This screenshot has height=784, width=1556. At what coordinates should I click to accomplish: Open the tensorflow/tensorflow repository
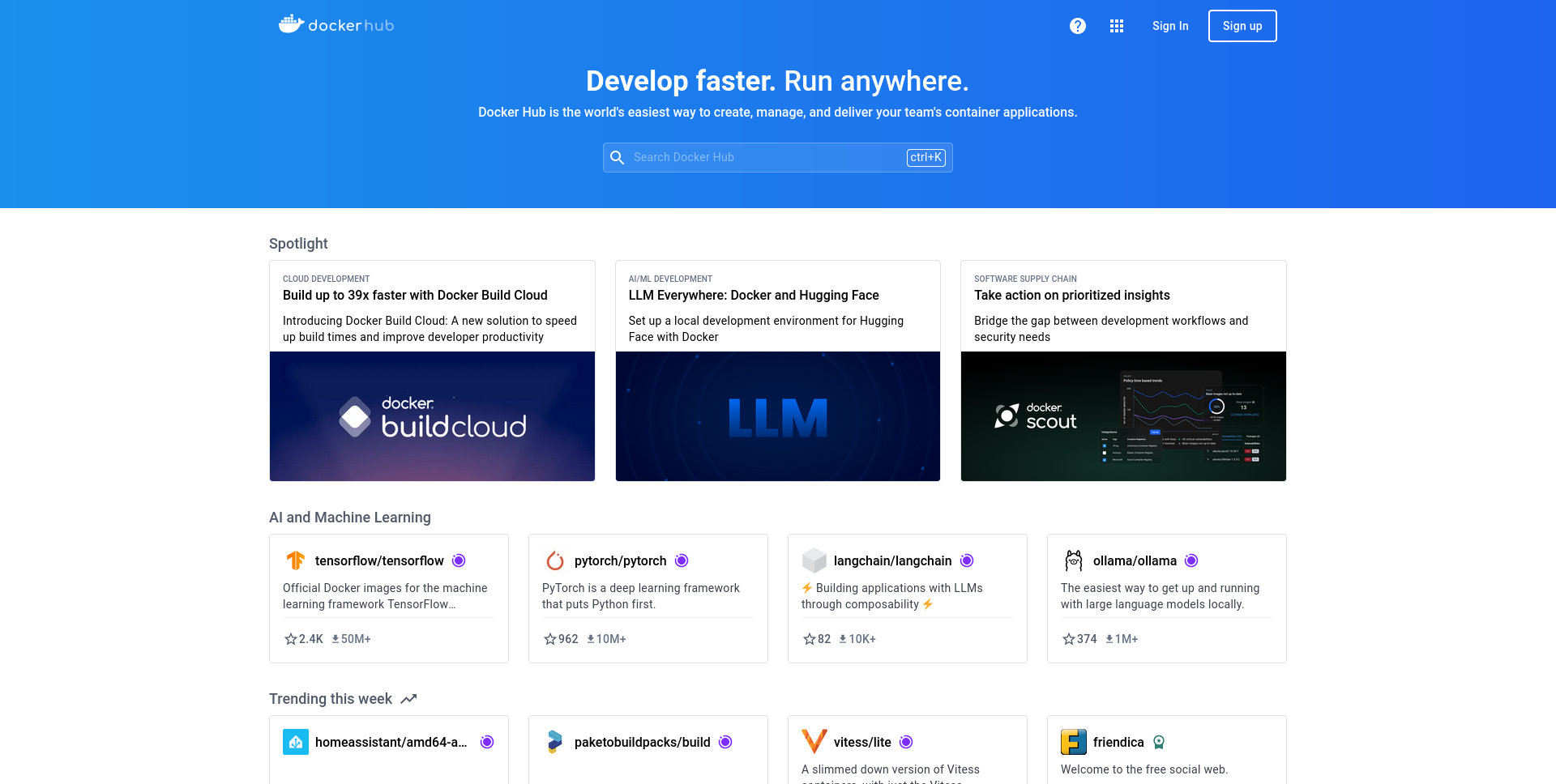pyautogui.click(x=379, y=560)
